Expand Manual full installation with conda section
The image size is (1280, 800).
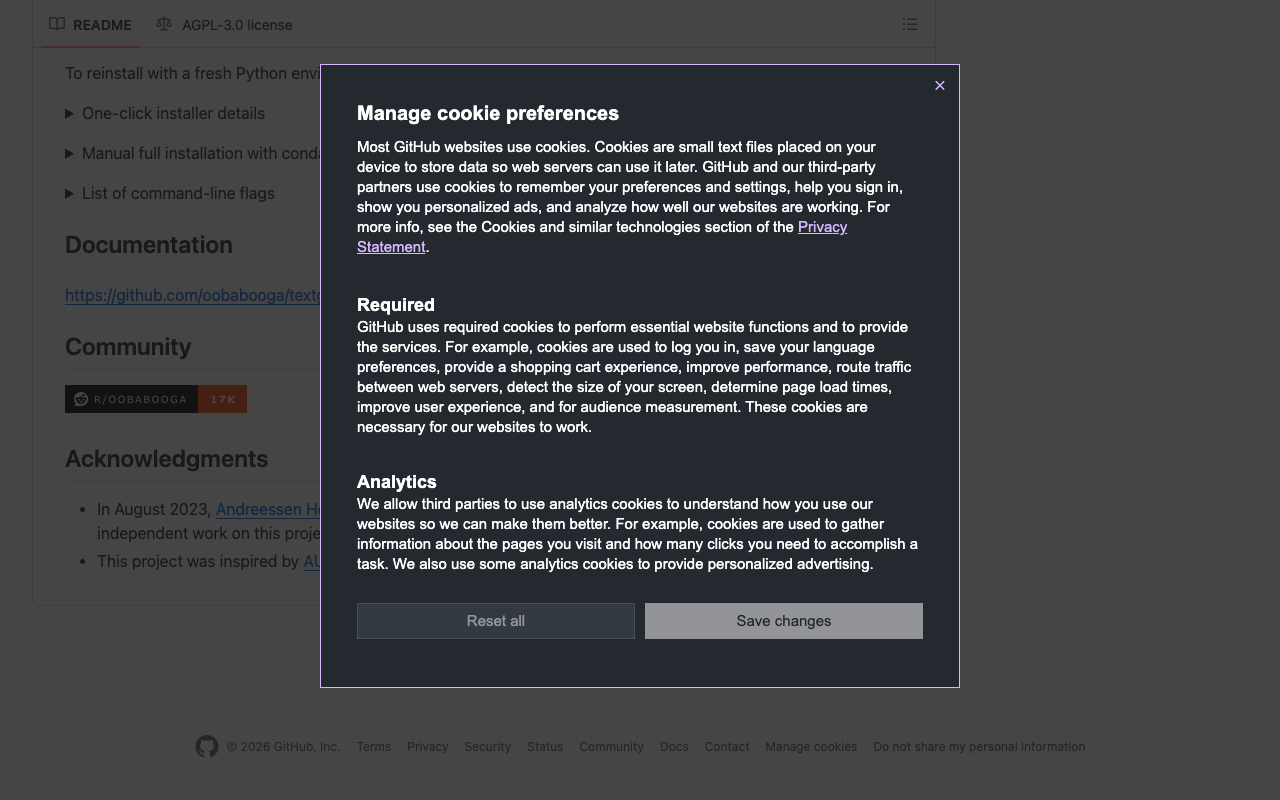pos(193,153)
